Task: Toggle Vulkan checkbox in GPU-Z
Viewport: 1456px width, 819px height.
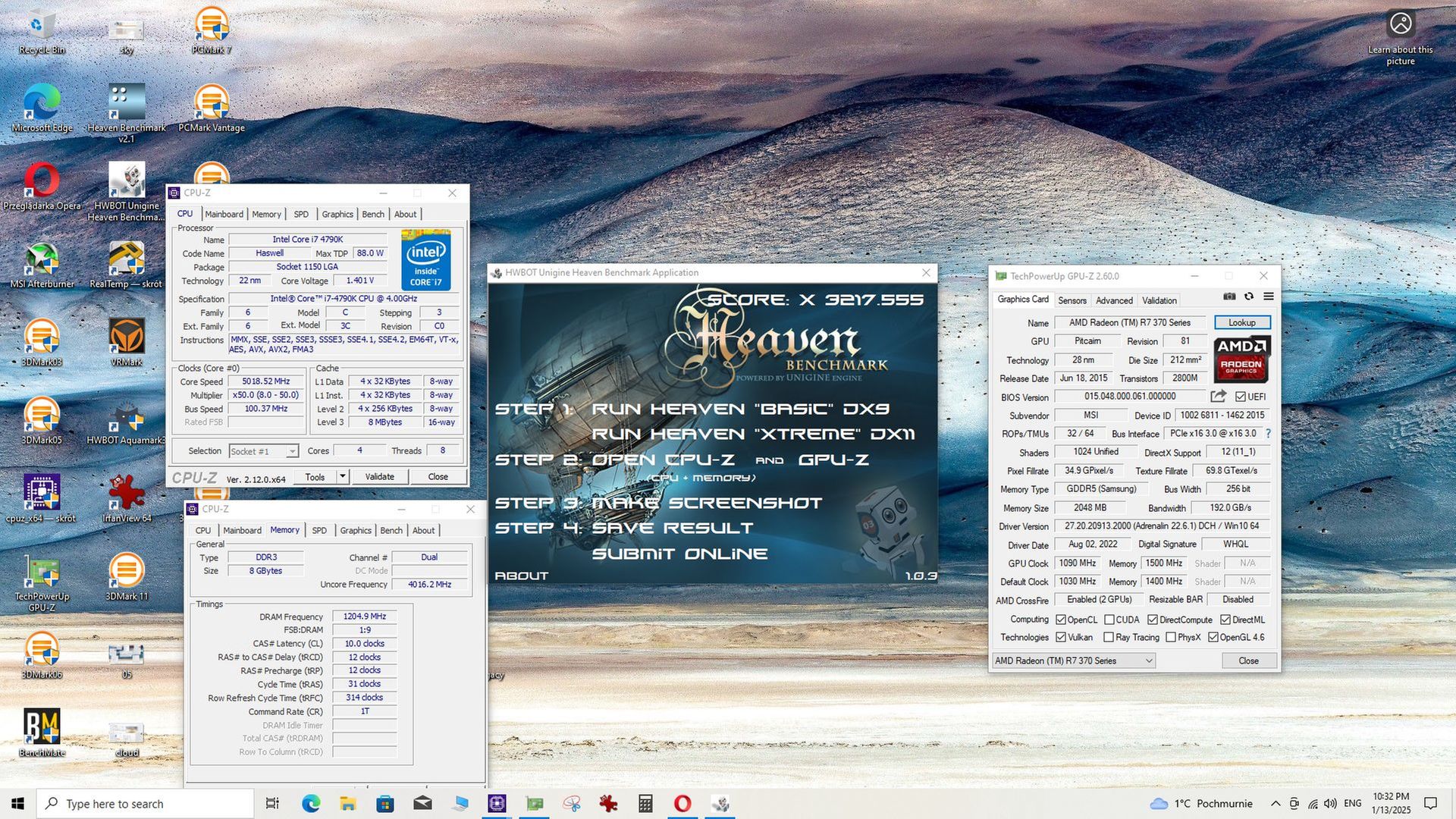Action: click(x=1061, y=637)
